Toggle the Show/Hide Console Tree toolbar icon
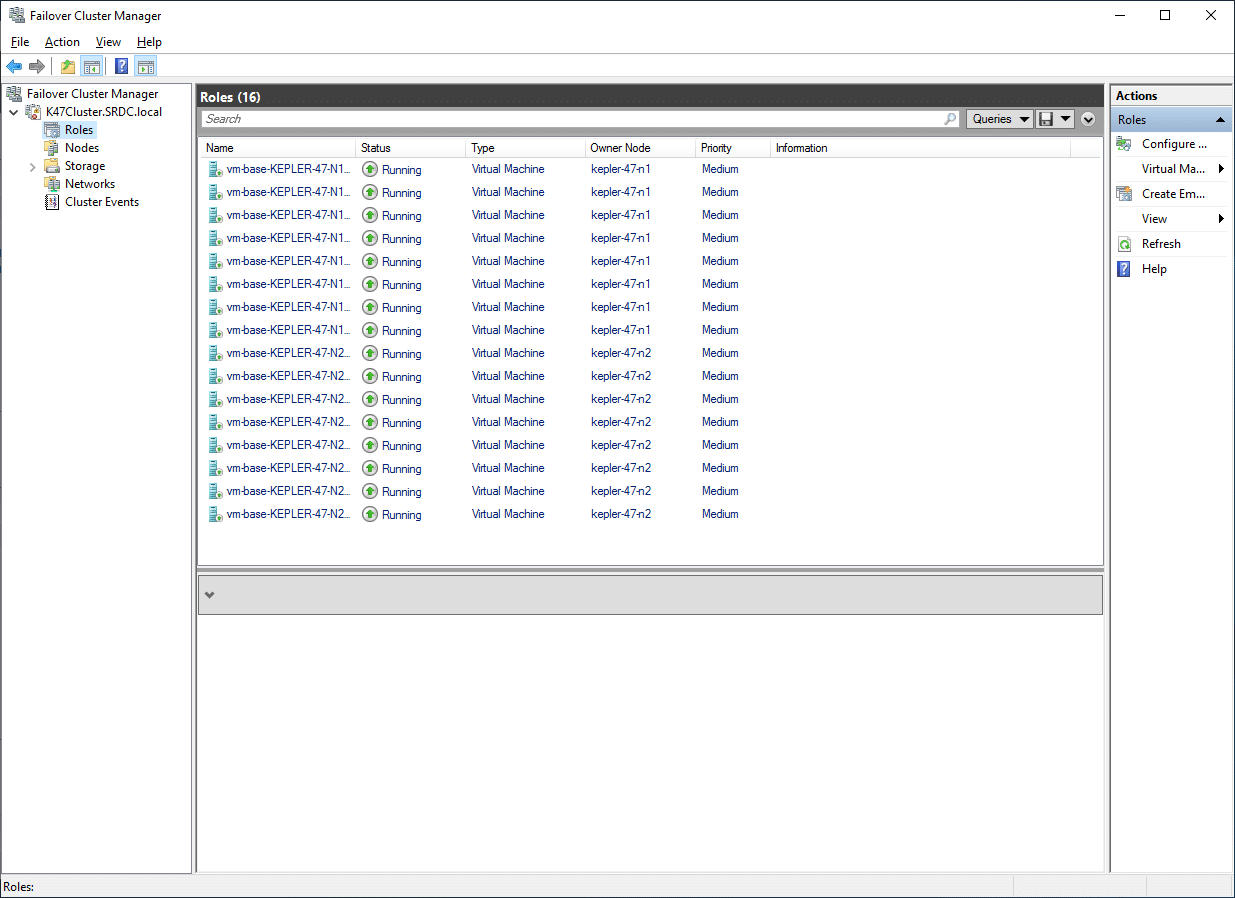 (91, 67)
